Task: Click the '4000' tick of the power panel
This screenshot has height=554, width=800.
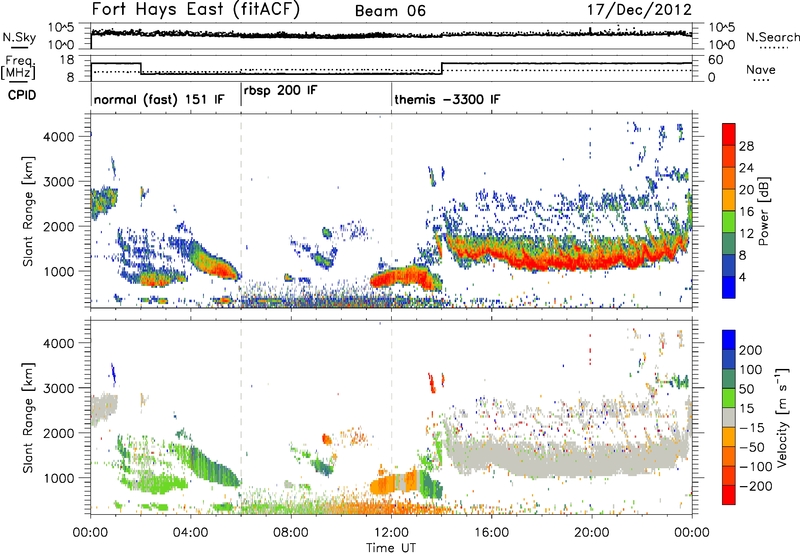Action: point(58,137)
